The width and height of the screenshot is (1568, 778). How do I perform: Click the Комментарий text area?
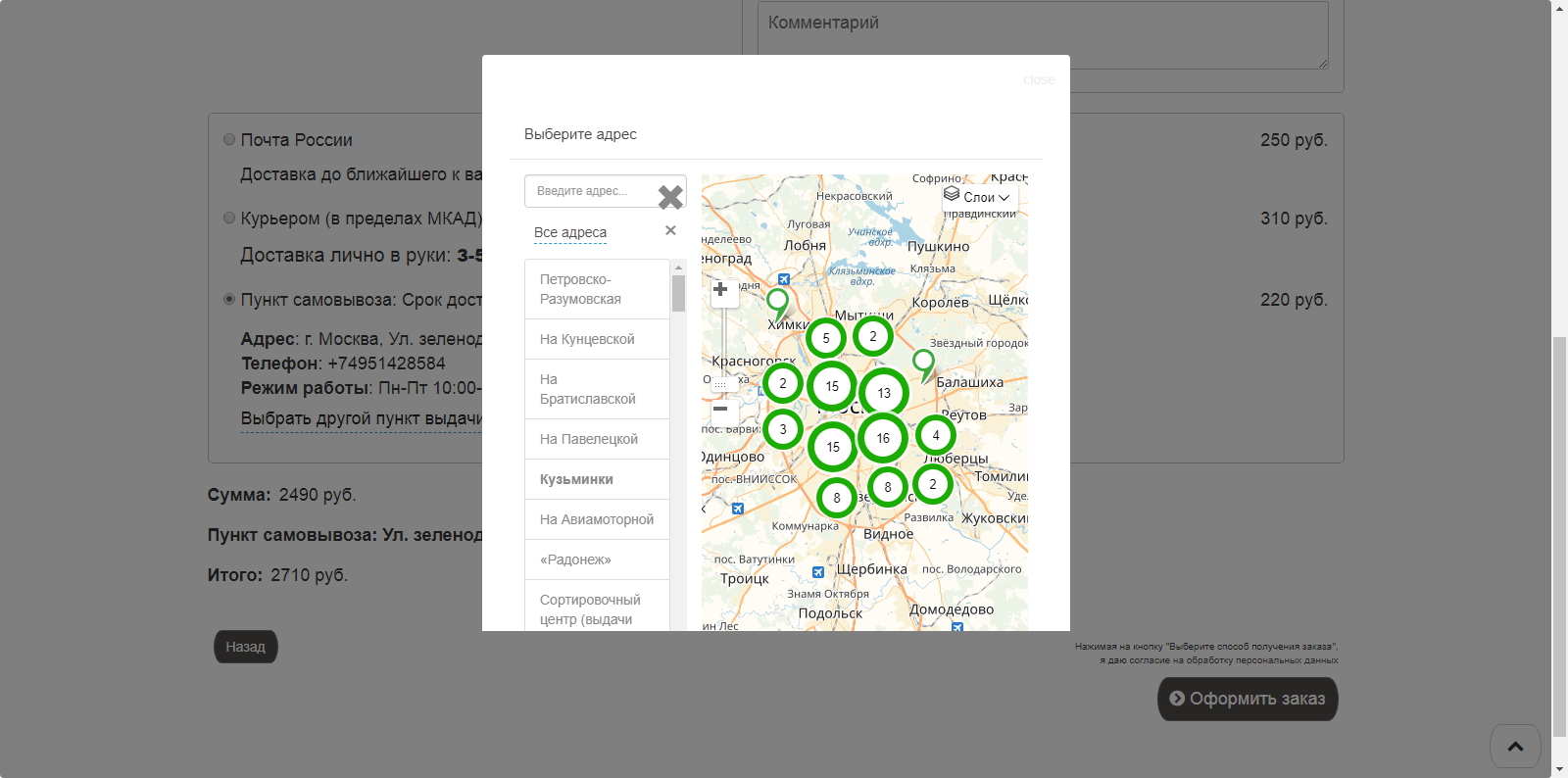(x=1043, y=34)
